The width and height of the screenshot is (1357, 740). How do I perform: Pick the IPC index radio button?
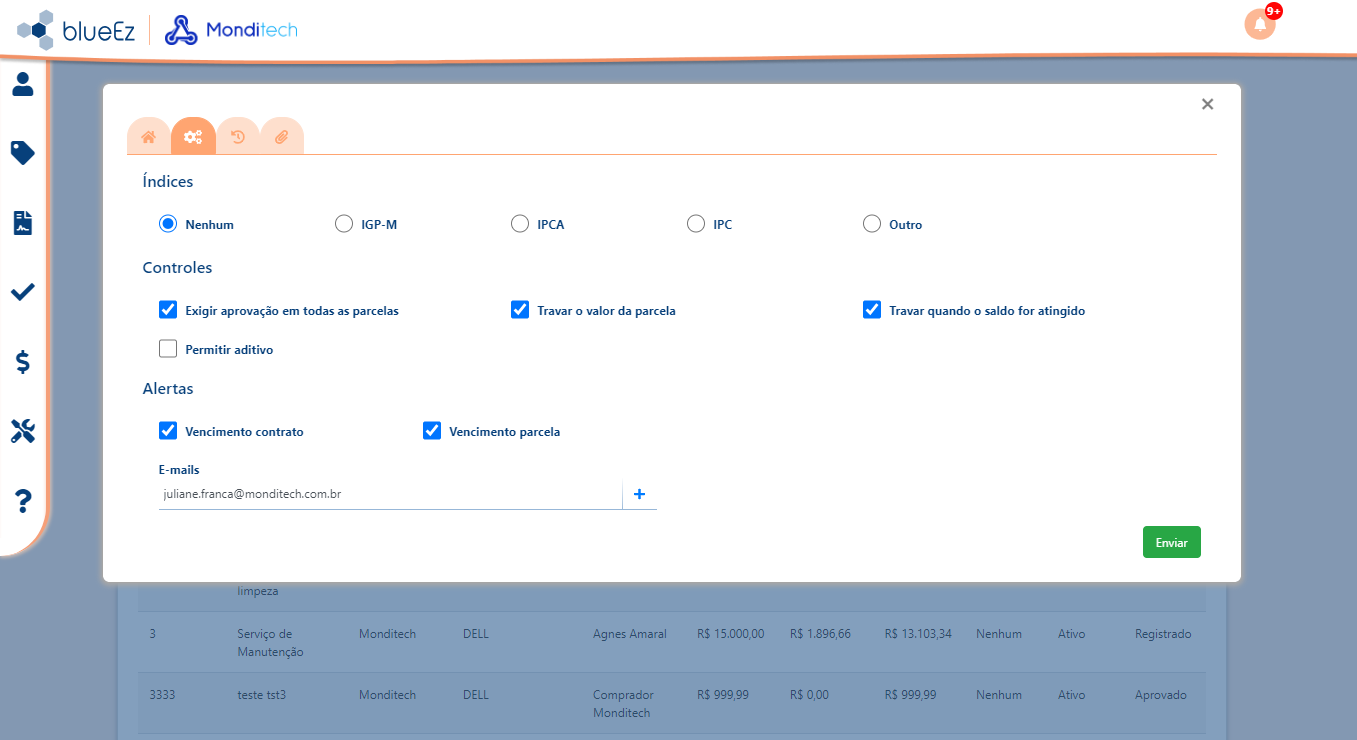696,224
